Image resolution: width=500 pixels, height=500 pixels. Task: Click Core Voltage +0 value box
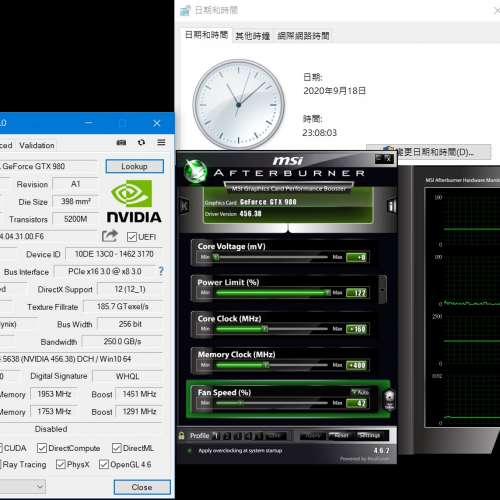point(357,257)
